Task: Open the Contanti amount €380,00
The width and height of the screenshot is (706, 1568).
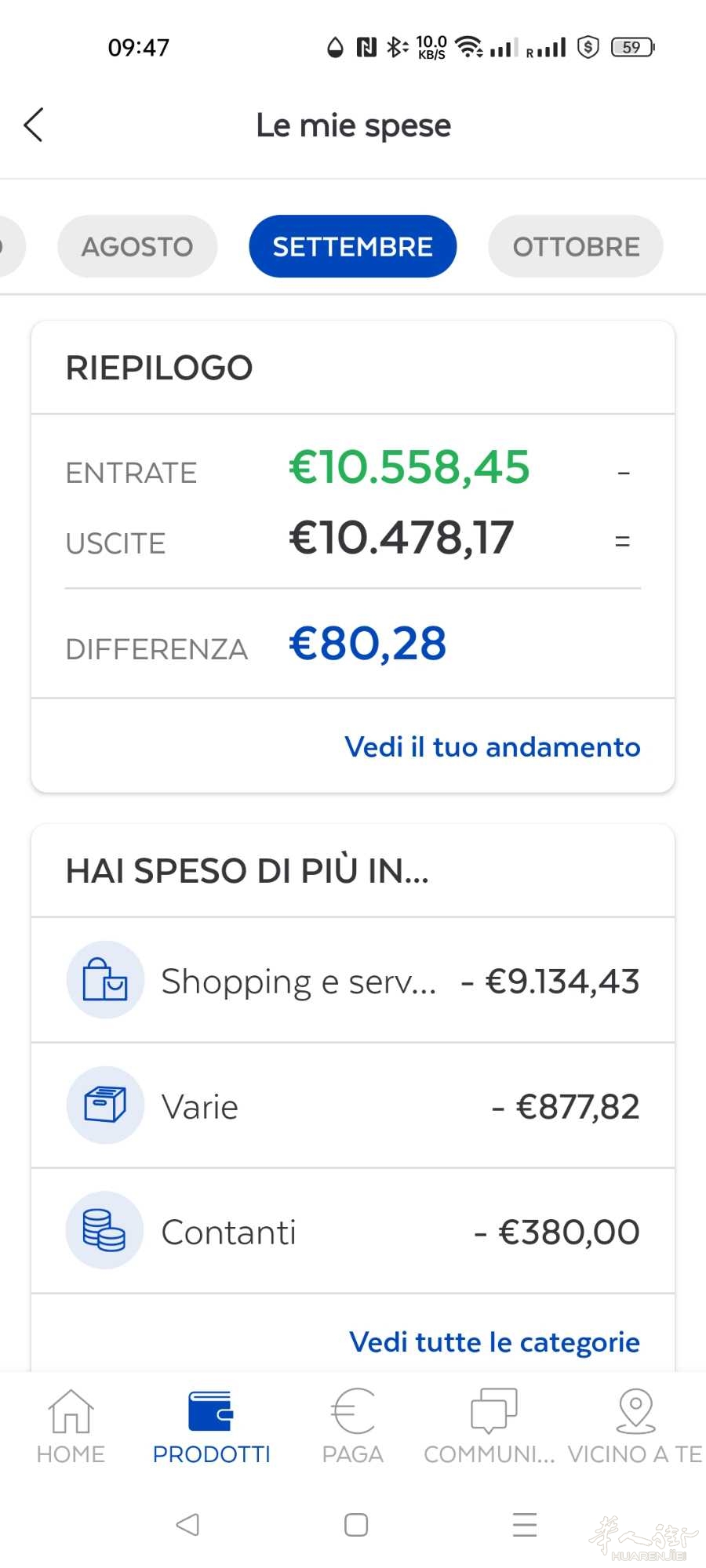Action: (557, 1232)
